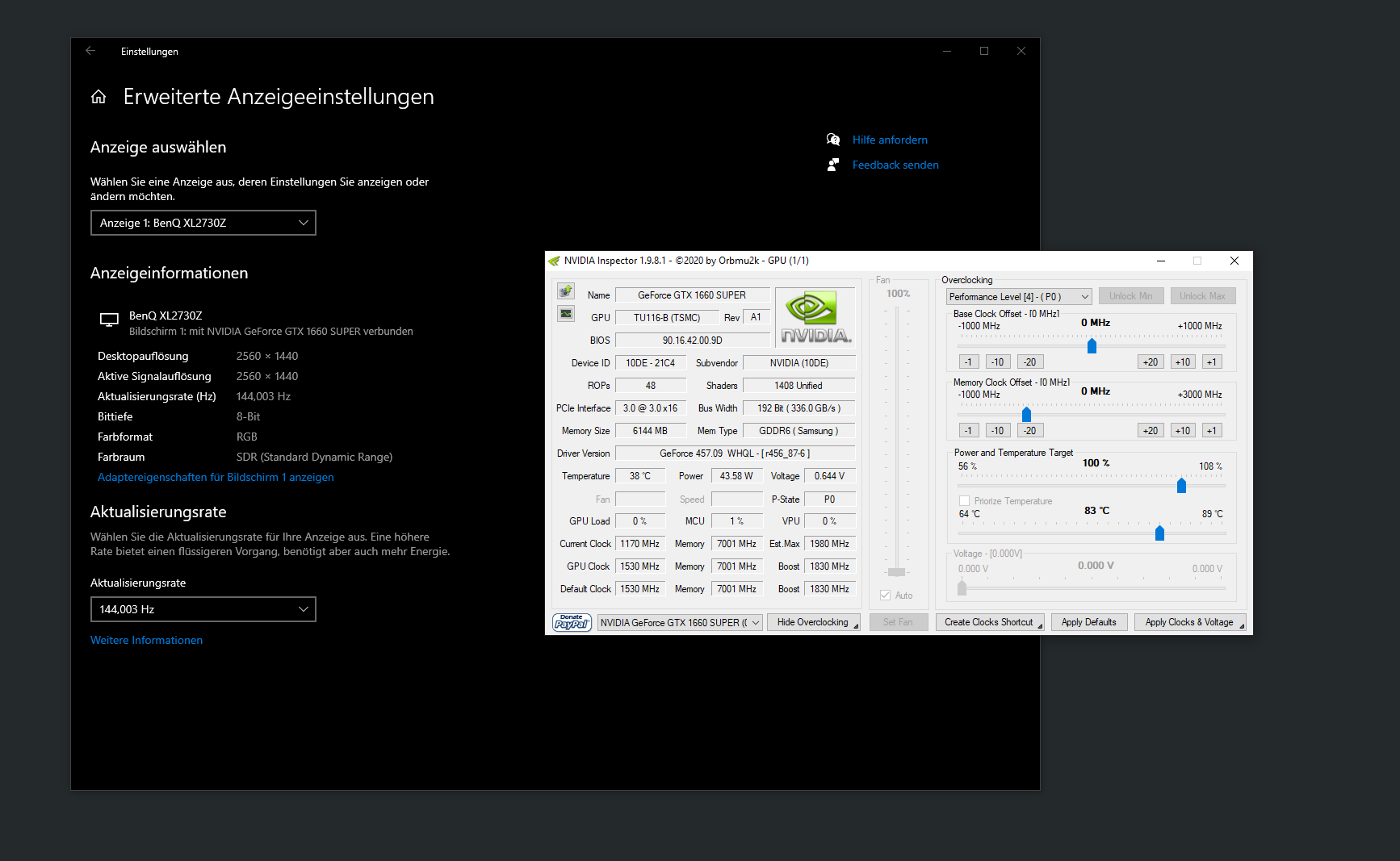Click the Unlock Min button
1400x861 pixels.
pyautogui.click(x=1131, y=296)
